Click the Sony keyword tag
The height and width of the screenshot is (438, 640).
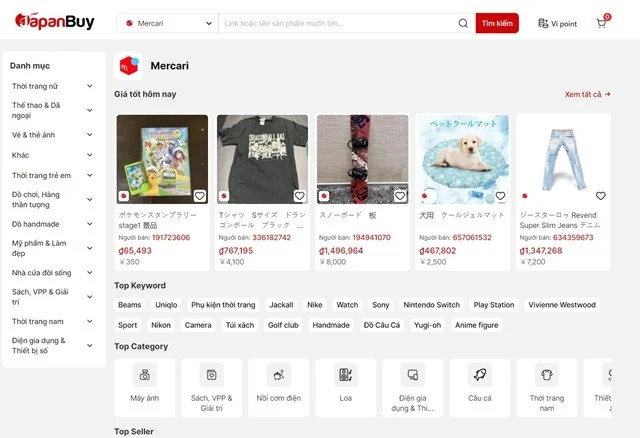coord(380,305)
